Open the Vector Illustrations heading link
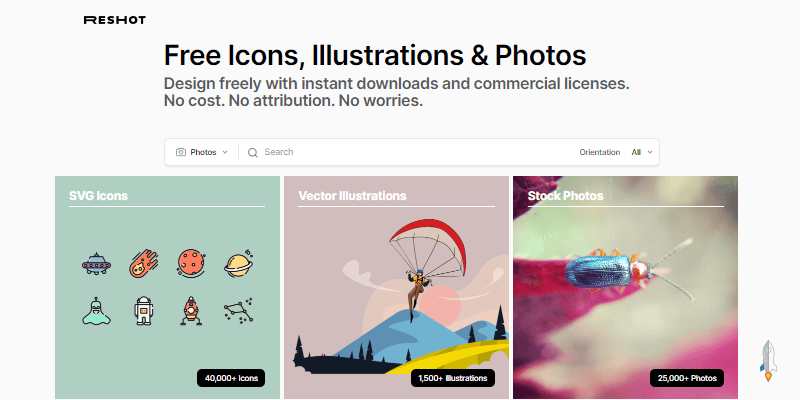The height and width of the screenshot is (400, 800). (x=353, y=196)
